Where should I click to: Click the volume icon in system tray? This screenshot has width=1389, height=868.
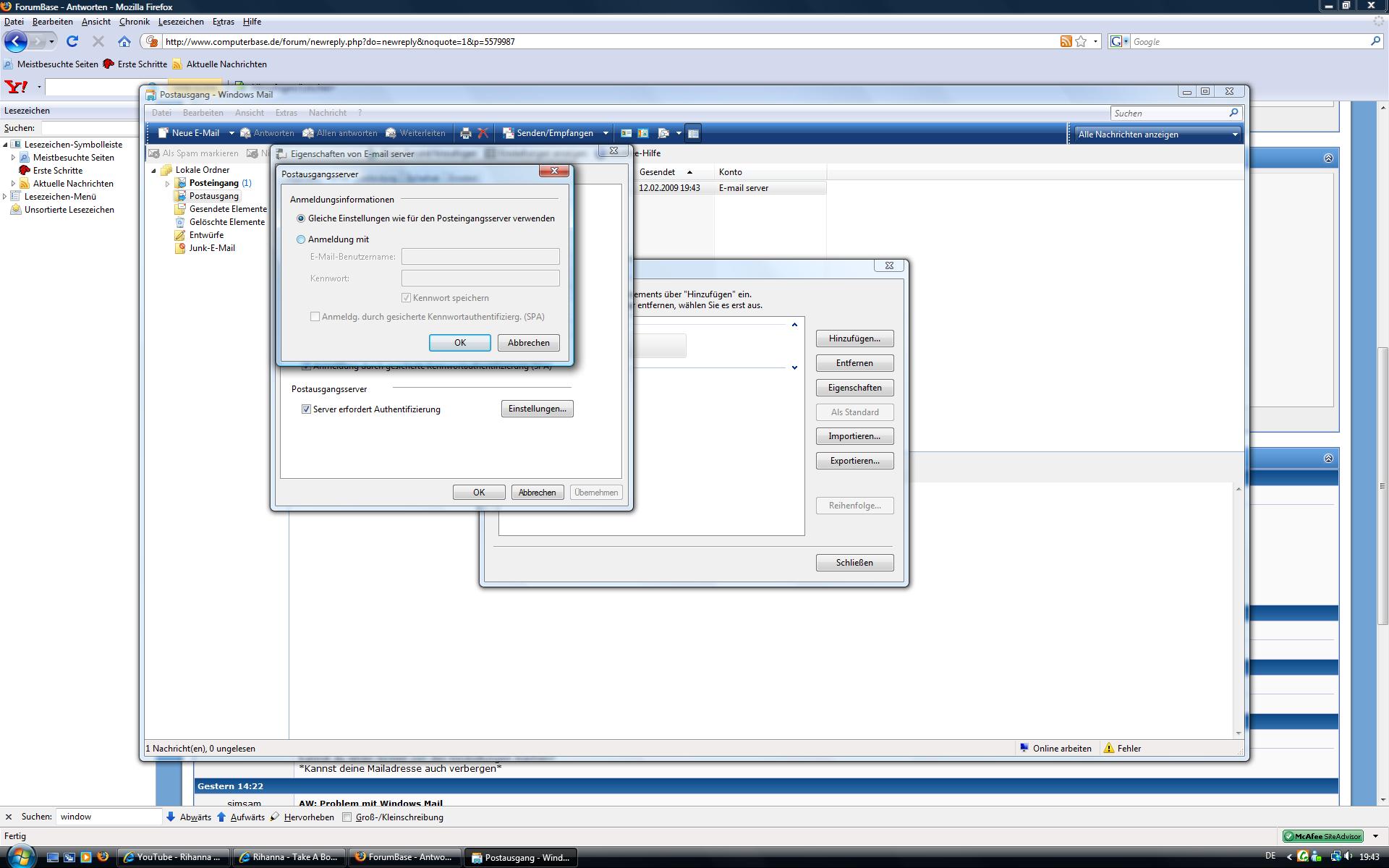pos(1348,856)
